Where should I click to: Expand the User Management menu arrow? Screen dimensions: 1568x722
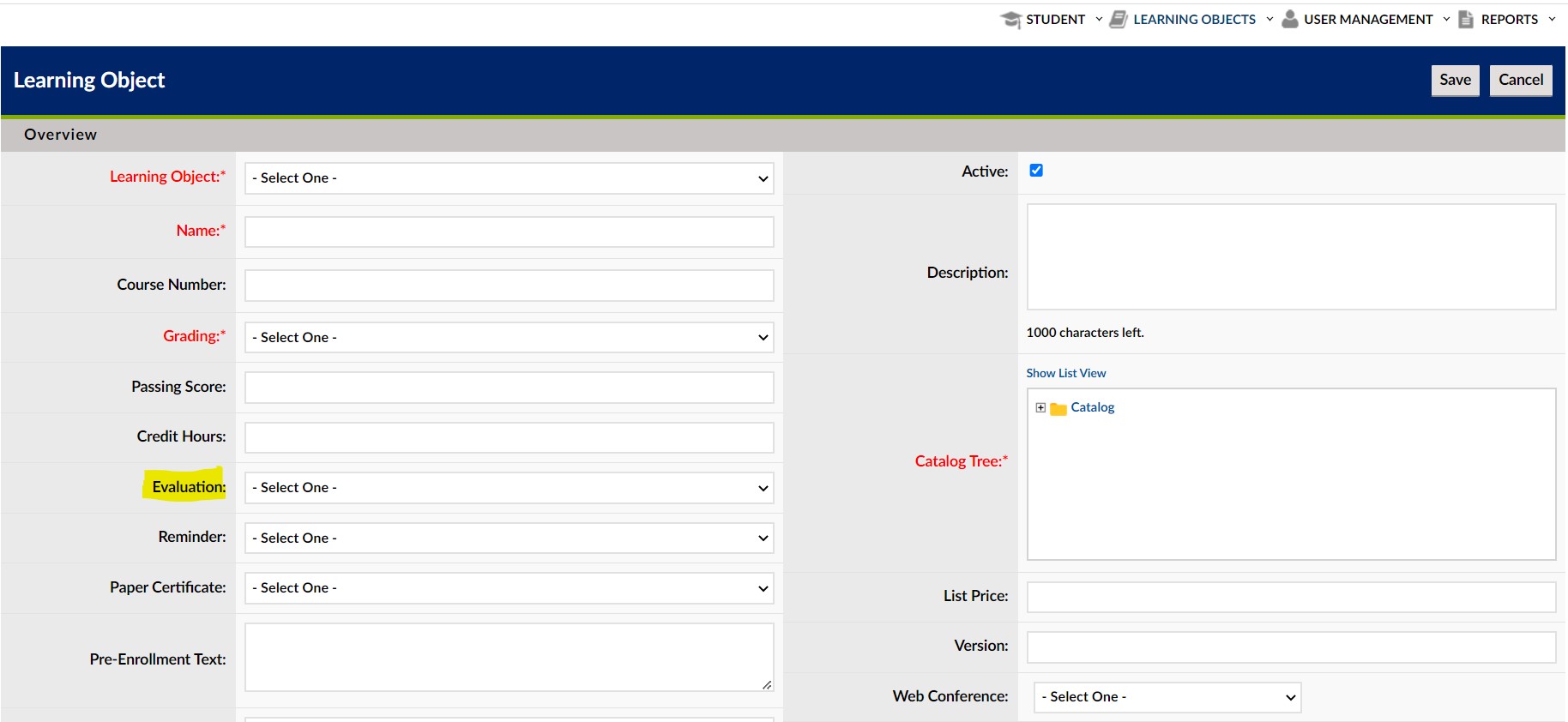pos(1446,19)
